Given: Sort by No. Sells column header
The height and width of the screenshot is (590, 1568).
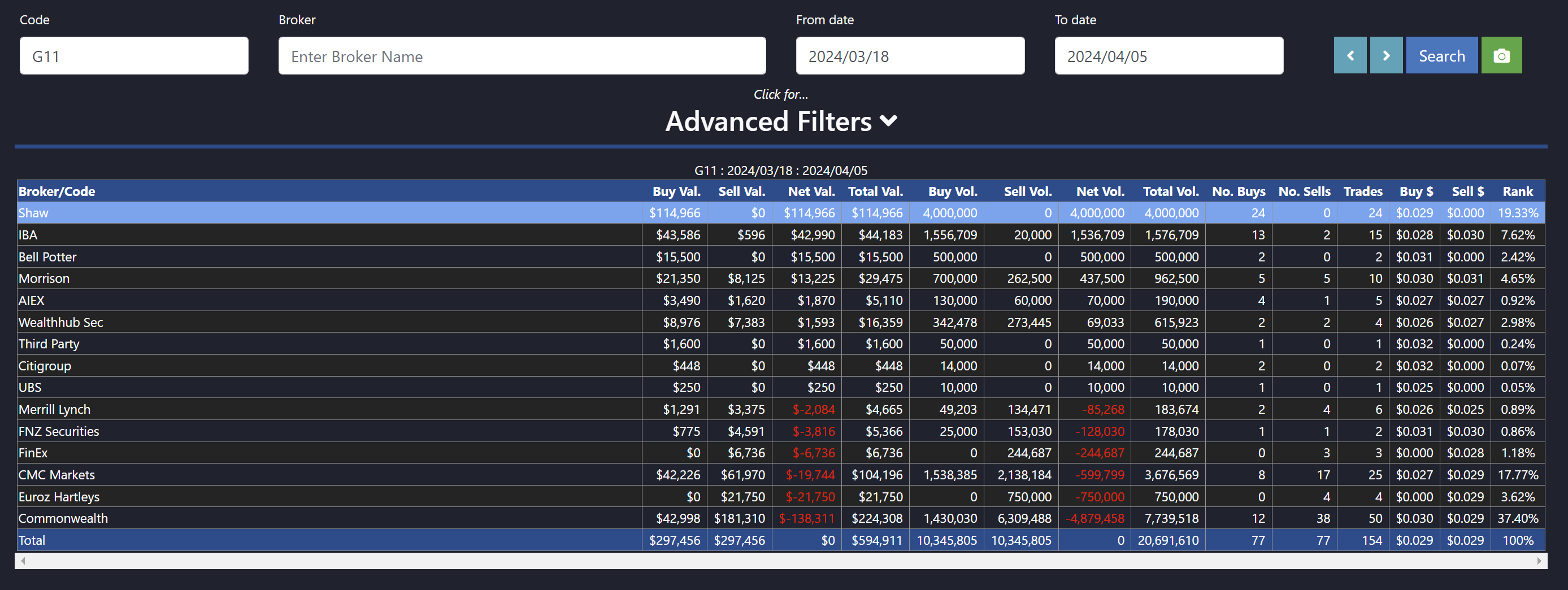Looking at the screenshot, I should point(1305,191).
